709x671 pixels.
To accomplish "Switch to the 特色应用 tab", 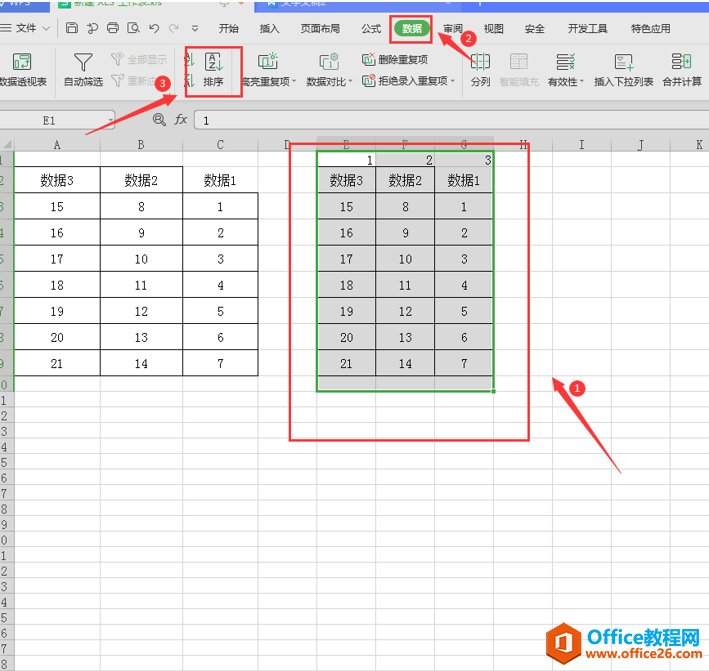I will coord(651,28).
